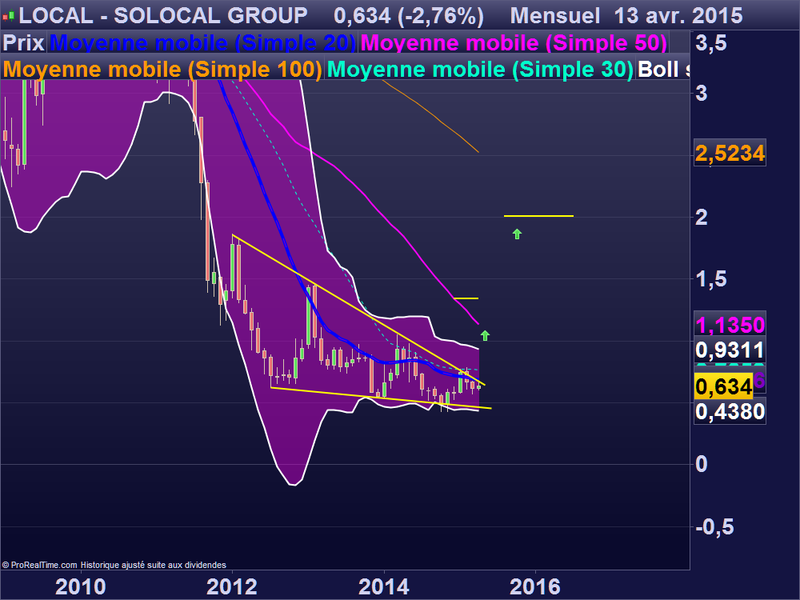800x600 pixels.
Task: Click the 2016 label on time axis
Action: (535, 587)
